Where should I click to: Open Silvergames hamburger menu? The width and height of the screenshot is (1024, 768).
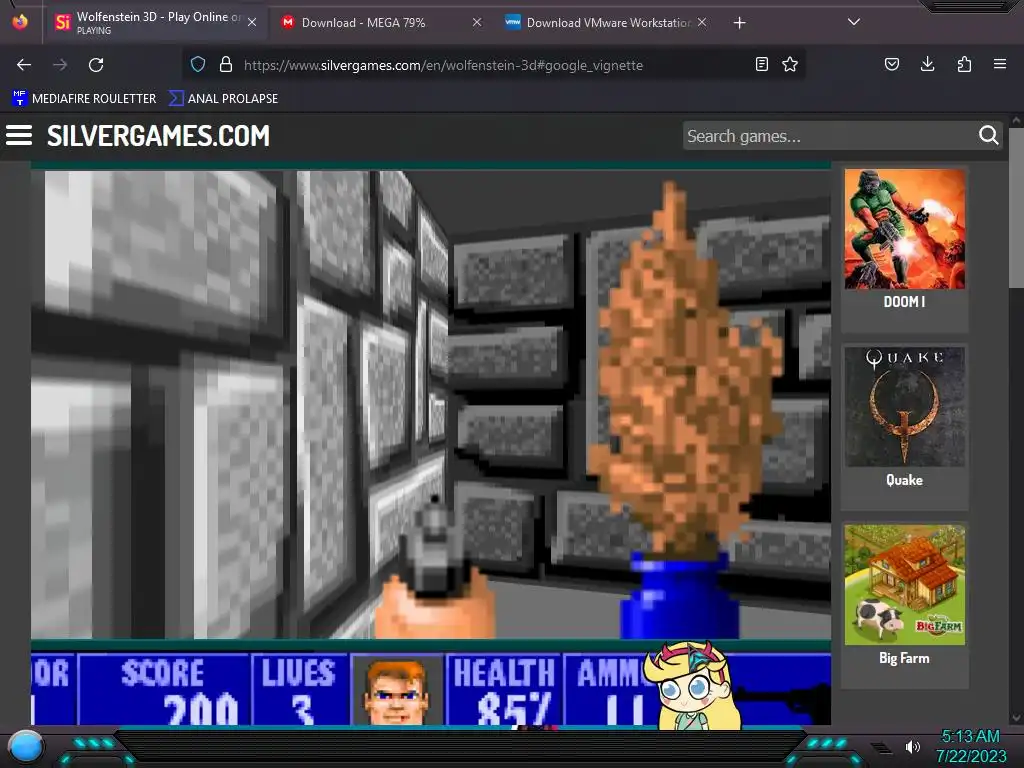19,135
